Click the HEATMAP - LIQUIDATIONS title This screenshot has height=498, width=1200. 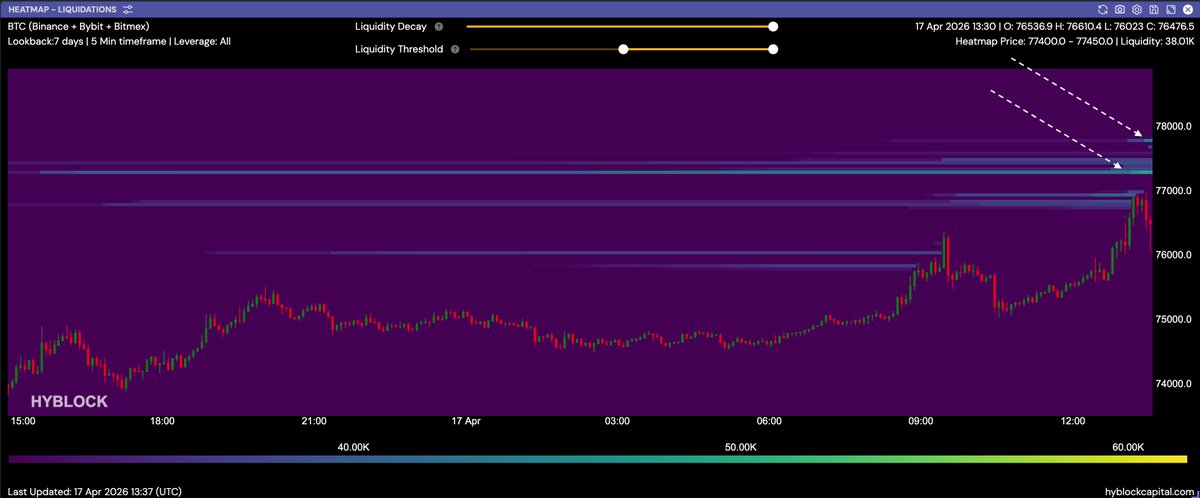[61, 8]
